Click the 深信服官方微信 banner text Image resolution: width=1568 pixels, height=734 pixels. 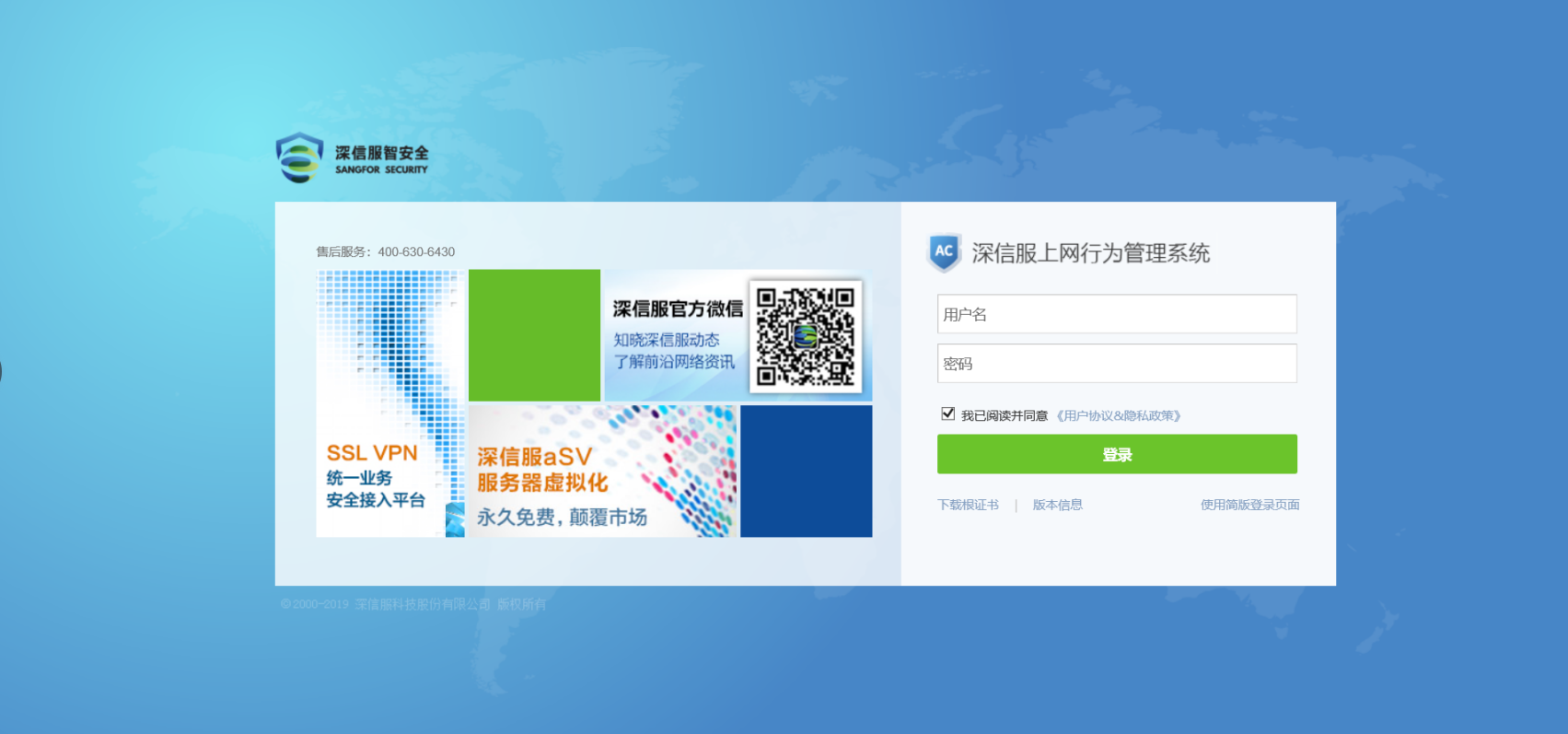pos(677,309)
